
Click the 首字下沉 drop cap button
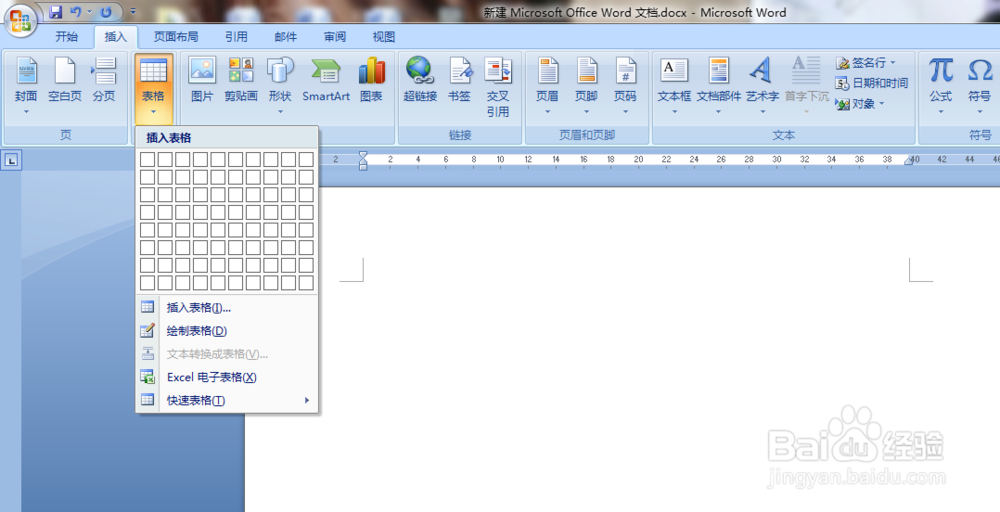(x=807, y=86)
